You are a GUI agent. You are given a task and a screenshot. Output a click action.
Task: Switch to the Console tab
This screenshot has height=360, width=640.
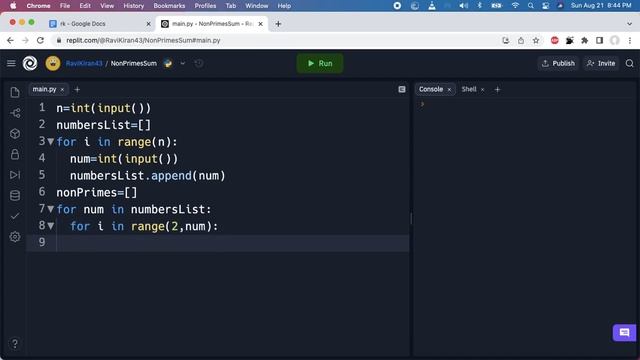[431, 89]
